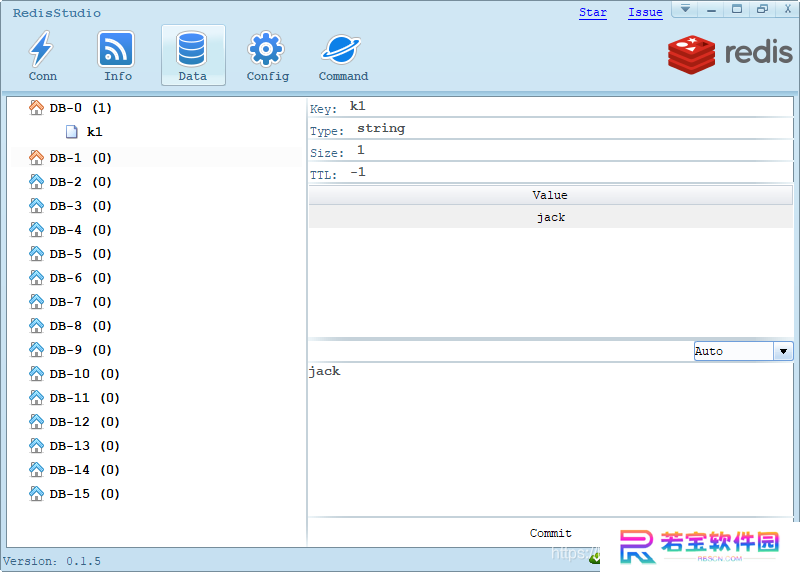Click the DB-8 house icon

click(36, 326)
